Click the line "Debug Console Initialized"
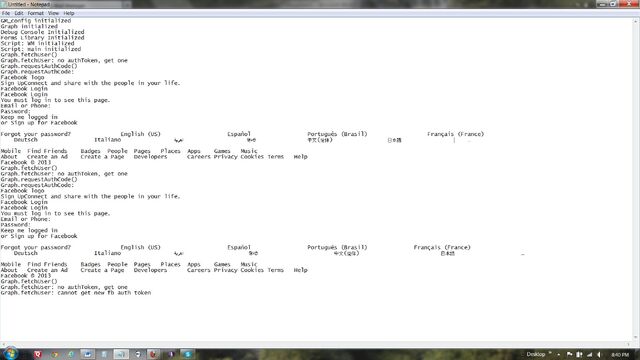Screen dimensions: 640x360 click(x=42, y=32)
